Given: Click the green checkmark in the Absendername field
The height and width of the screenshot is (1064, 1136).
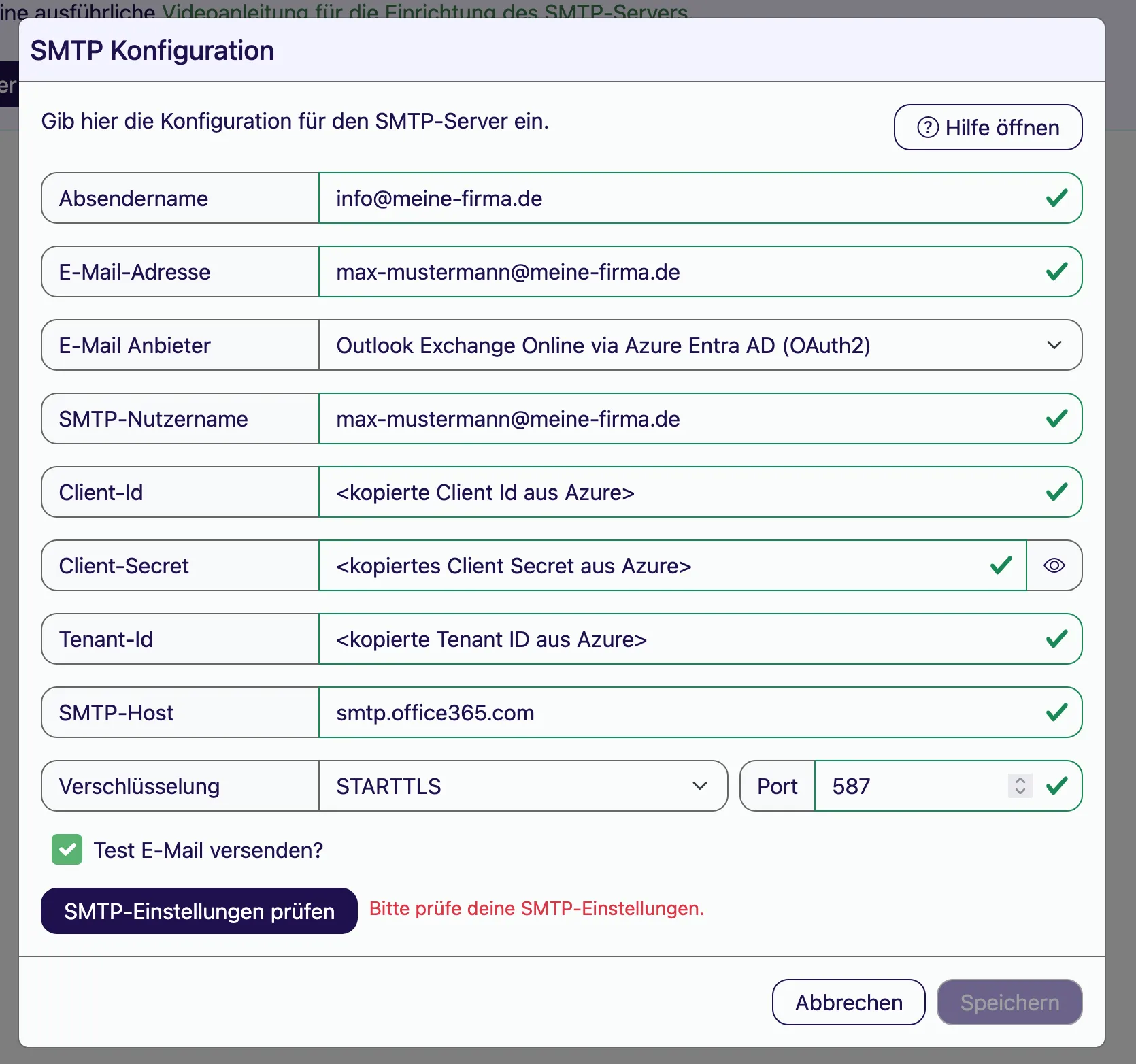Looking at the screenshot, I should click(1056, 198).
